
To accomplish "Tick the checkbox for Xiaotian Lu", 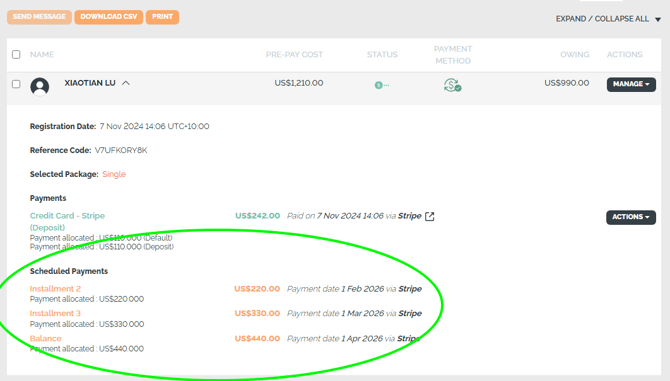I will pos(16,84).
